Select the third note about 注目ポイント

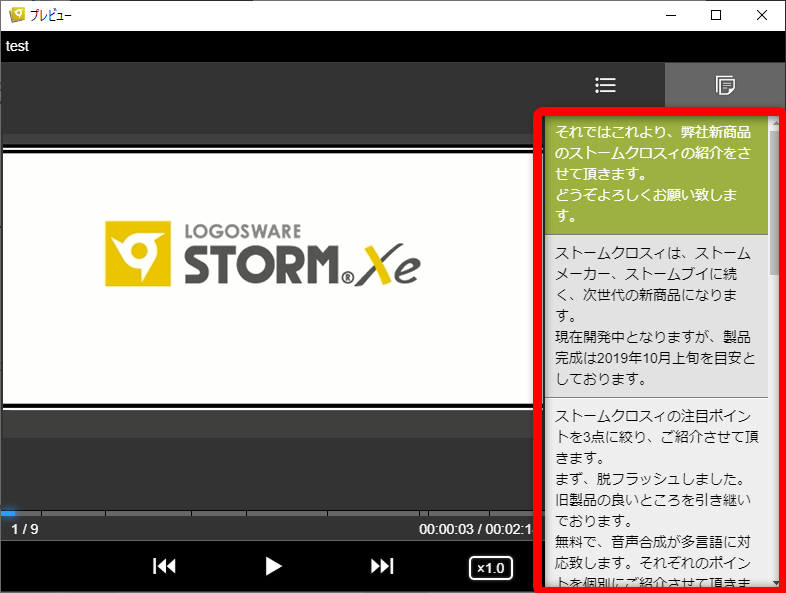click(655, 492)
